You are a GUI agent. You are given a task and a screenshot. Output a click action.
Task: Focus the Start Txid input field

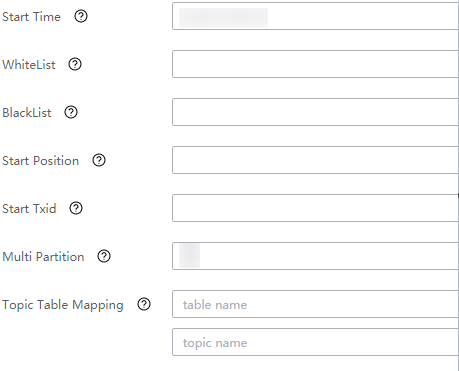(x=315, y=208)
